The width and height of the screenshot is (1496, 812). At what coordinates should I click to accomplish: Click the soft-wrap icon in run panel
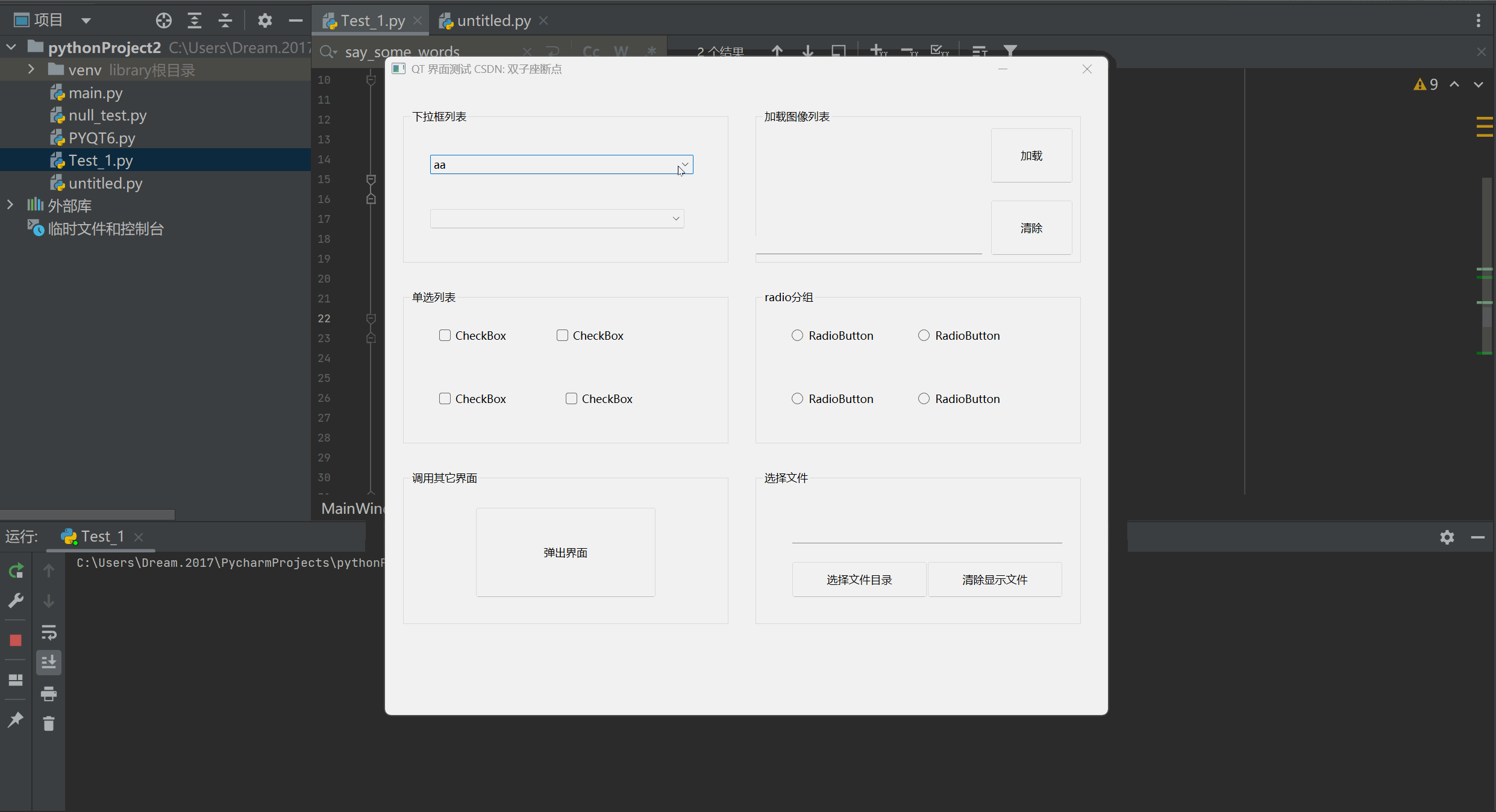pyautogui.click(x=49, y=632)
